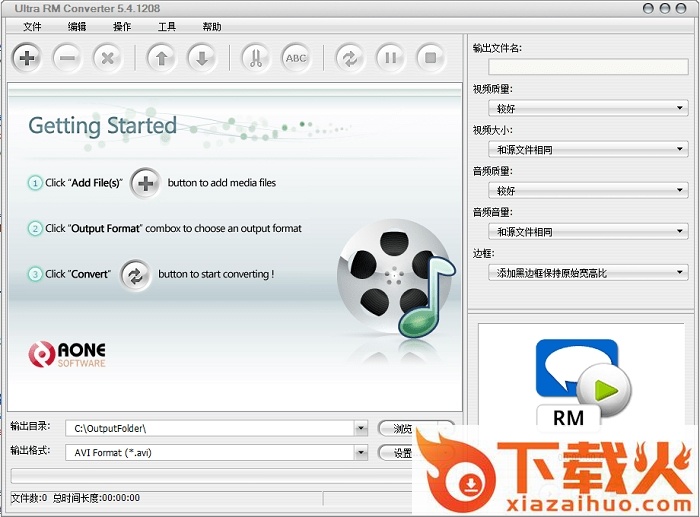The image size is (700, 517).
Task: Click the 输出文件名 input field
Action: coord(588,67)
